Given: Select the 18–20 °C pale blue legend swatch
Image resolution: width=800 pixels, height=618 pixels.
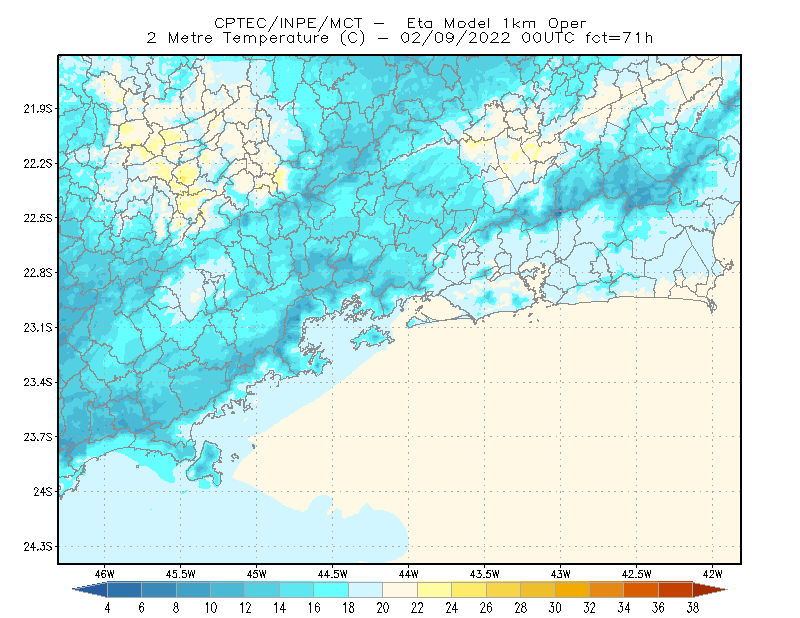Looking at the screenshot, I should [365, 590].
